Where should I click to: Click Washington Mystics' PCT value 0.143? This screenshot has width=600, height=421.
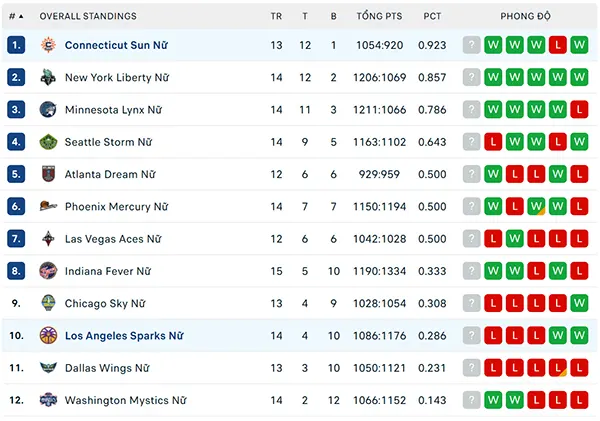tap(432, 400)
